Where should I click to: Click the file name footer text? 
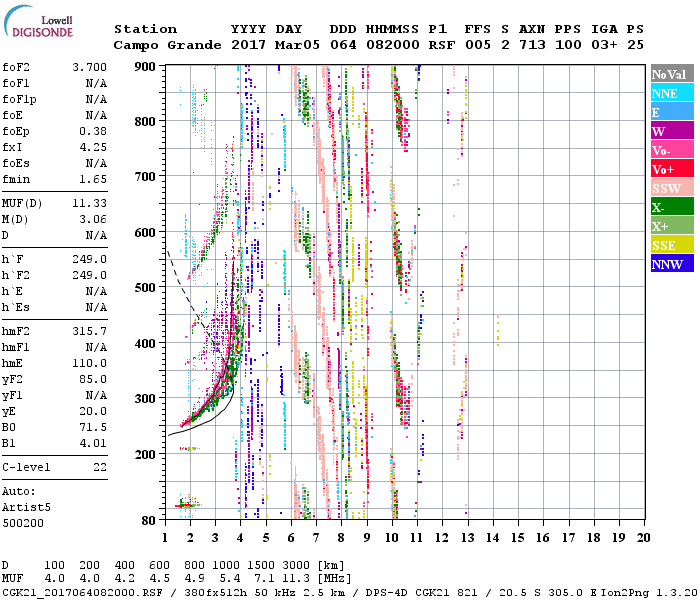coord(83,591)
